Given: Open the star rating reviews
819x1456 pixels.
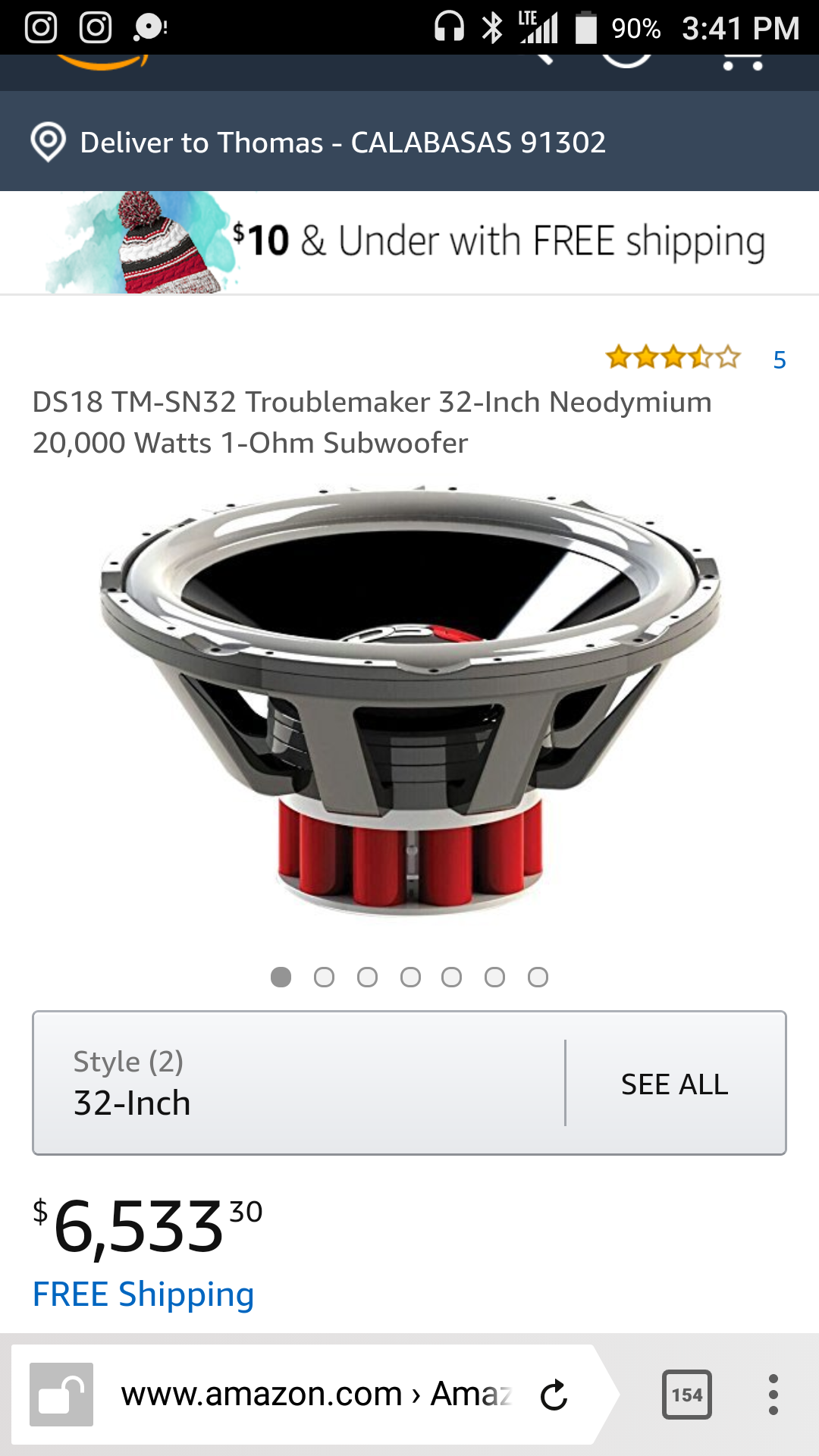Looking at the screenshot, I should pos(673,357).
